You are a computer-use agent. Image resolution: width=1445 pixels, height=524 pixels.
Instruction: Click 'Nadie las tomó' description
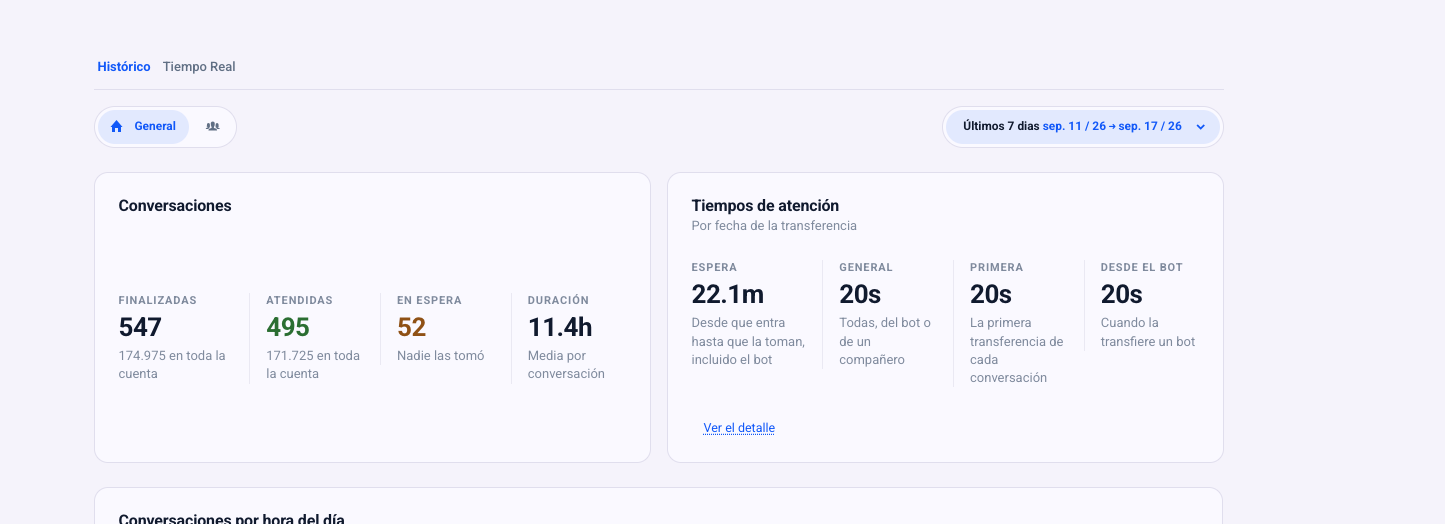point(440,356)
